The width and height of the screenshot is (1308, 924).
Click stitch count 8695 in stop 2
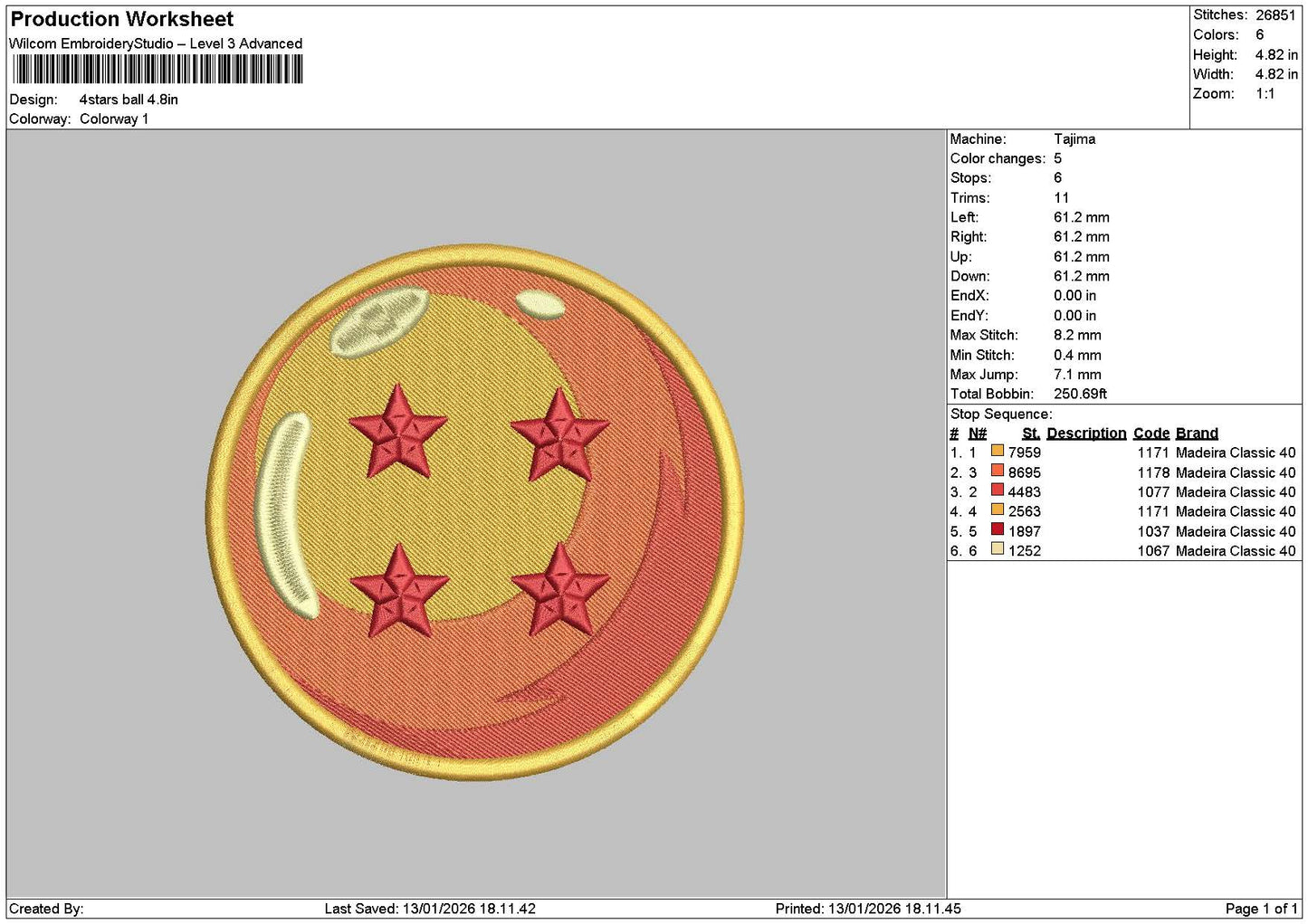click(x=1025, y=472)
